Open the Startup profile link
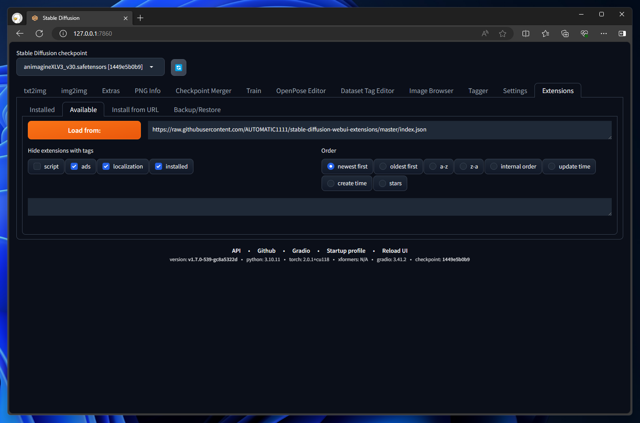This screenshot has width=640, height=423. [x=346, y=251]
